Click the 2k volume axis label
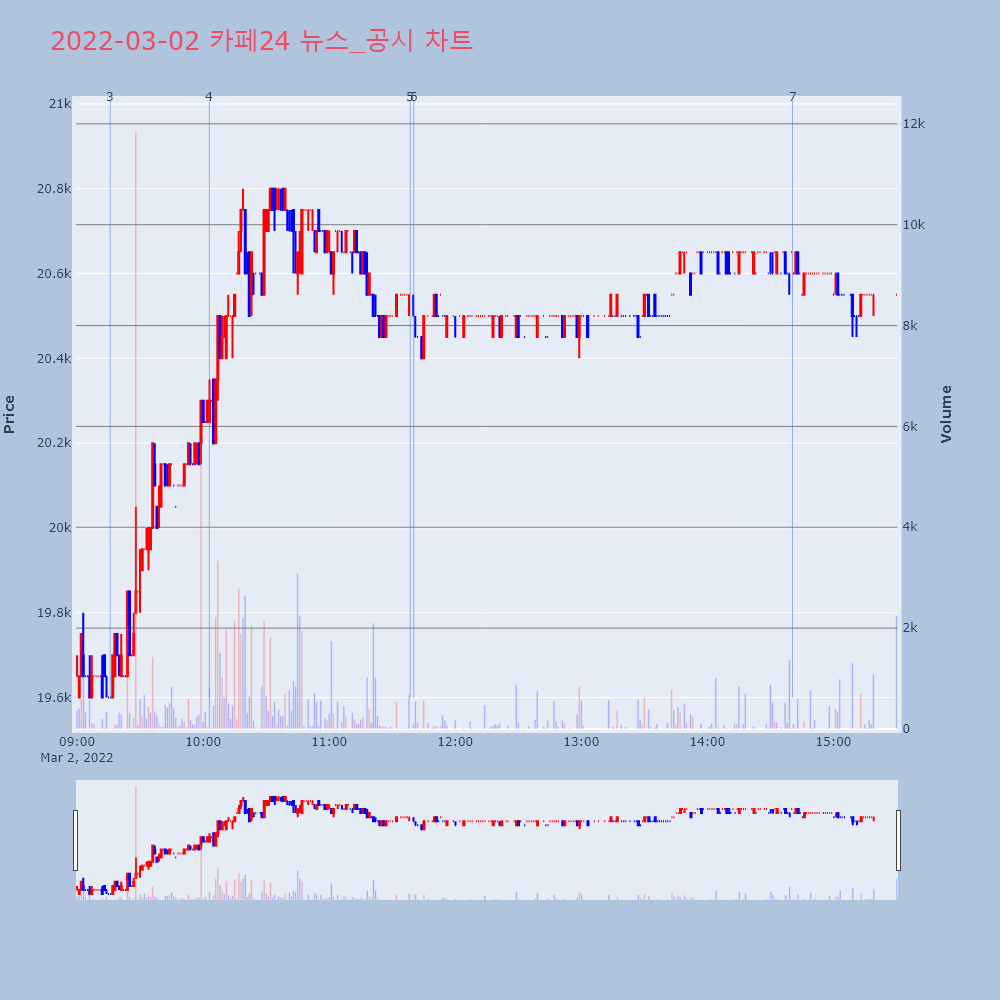Image resolution: width=1000 pixels, height=1000 pixels. (910, 628)
